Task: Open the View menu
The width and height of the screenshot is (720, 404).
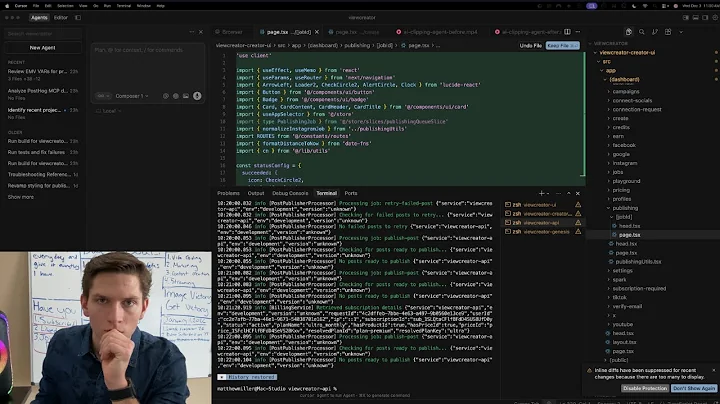Action: coord(83,6)
